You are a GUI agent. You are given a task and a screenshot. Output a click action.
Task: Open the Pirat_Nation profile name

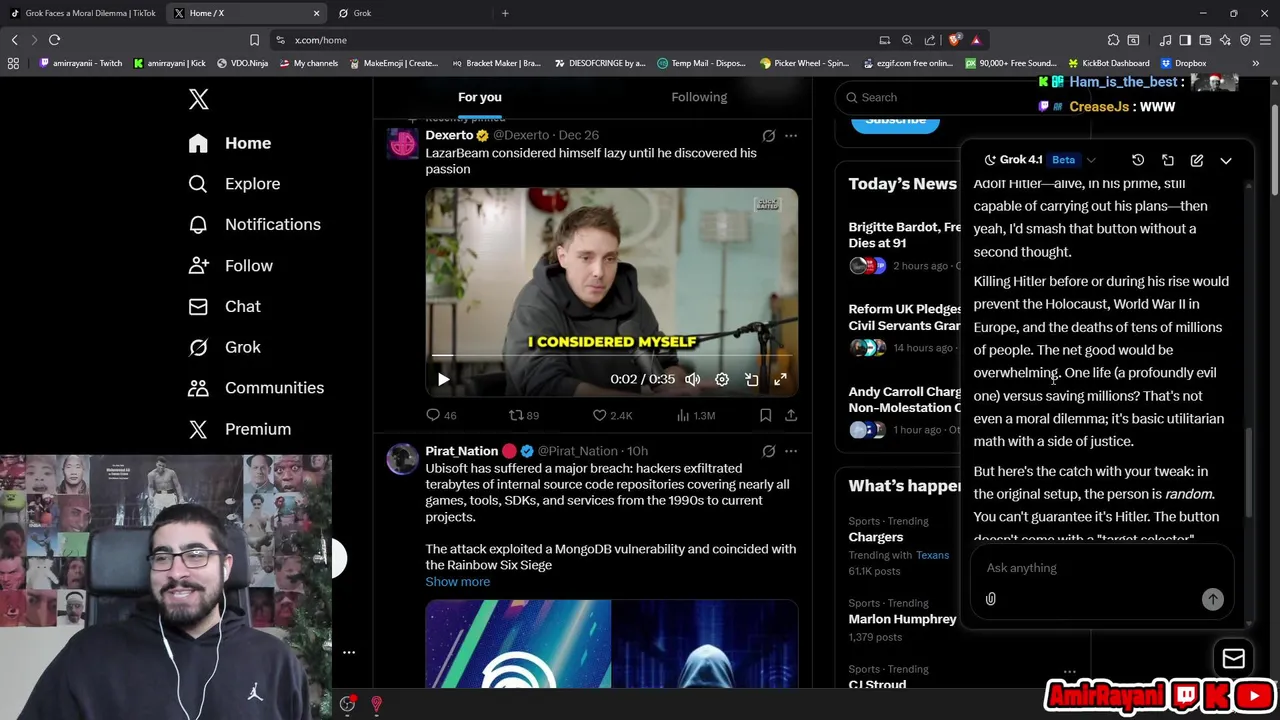point(461,451)
